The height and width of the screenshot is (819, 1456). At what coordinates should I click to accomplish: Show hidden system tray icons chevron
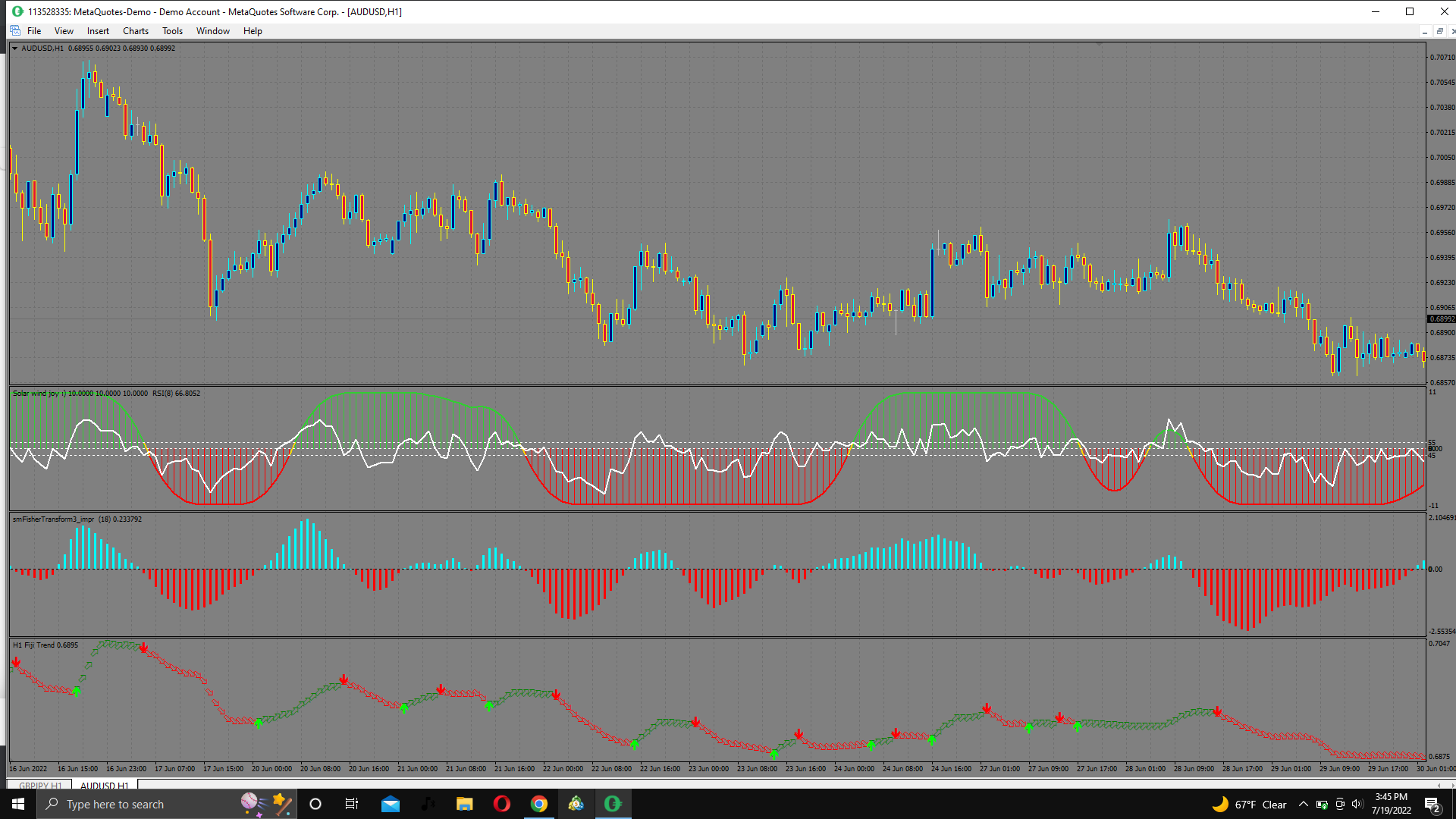[x=1303, y=805]
